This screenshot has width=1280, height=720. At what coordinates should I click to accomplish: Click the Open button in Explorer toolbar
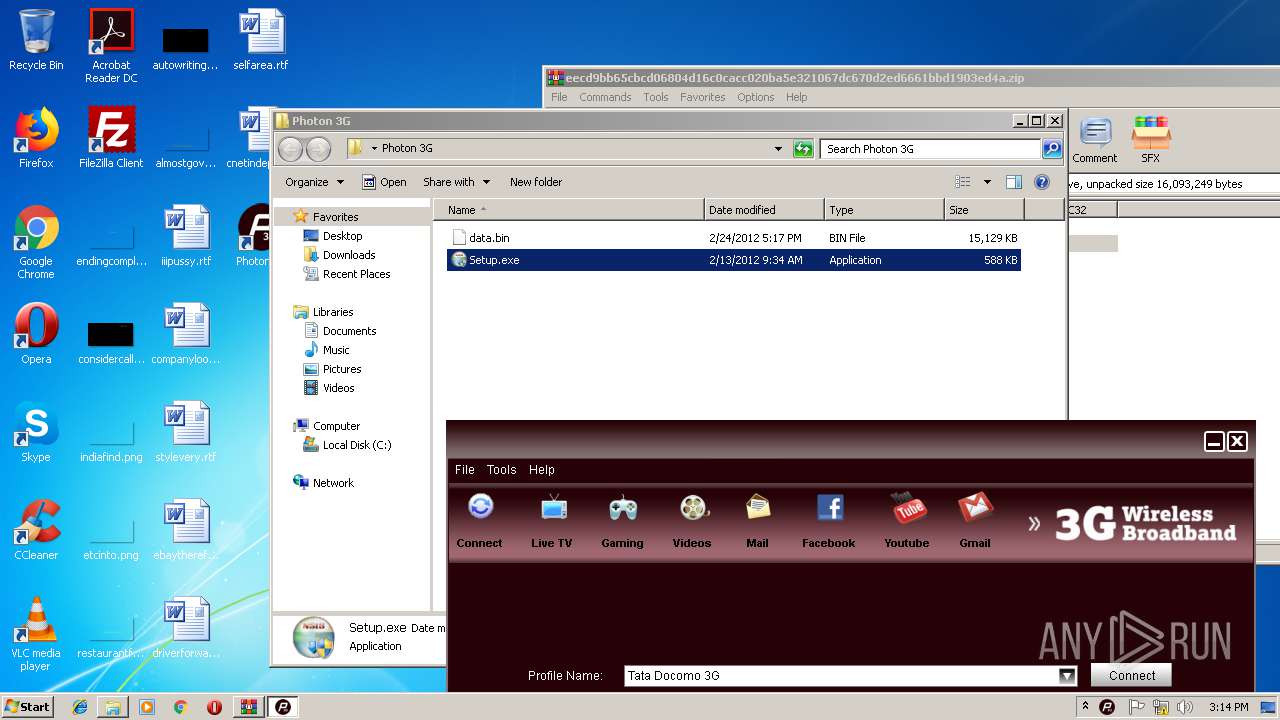point(384,182)
